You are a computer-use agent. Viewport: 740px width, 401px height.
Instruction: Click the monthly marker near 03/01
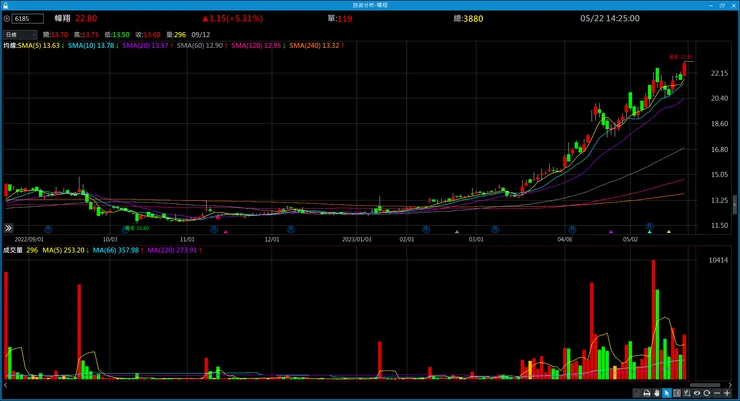pos(495,230)
